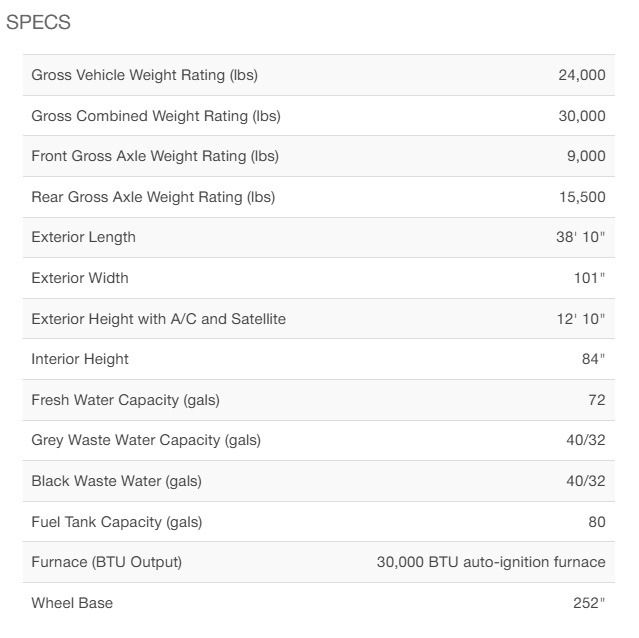This screenshot has height=638, width=639.
Task: Click the Black Waste Water label
Action: (x=117, y=481)
